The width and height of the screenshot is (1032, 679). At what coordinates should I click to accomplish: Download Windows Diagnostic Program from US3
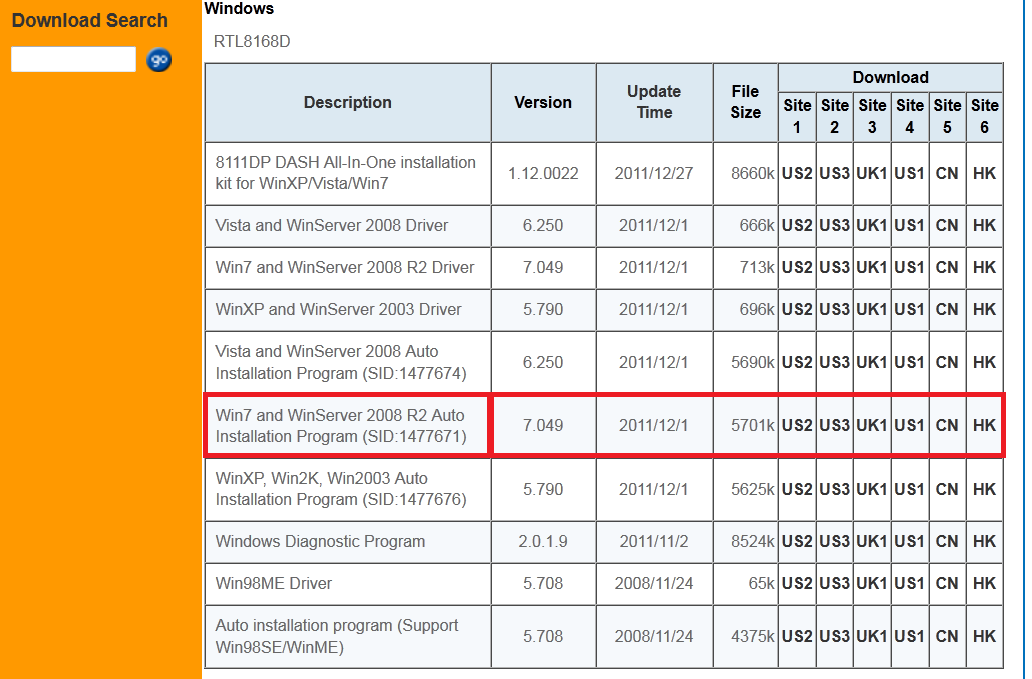835,541
